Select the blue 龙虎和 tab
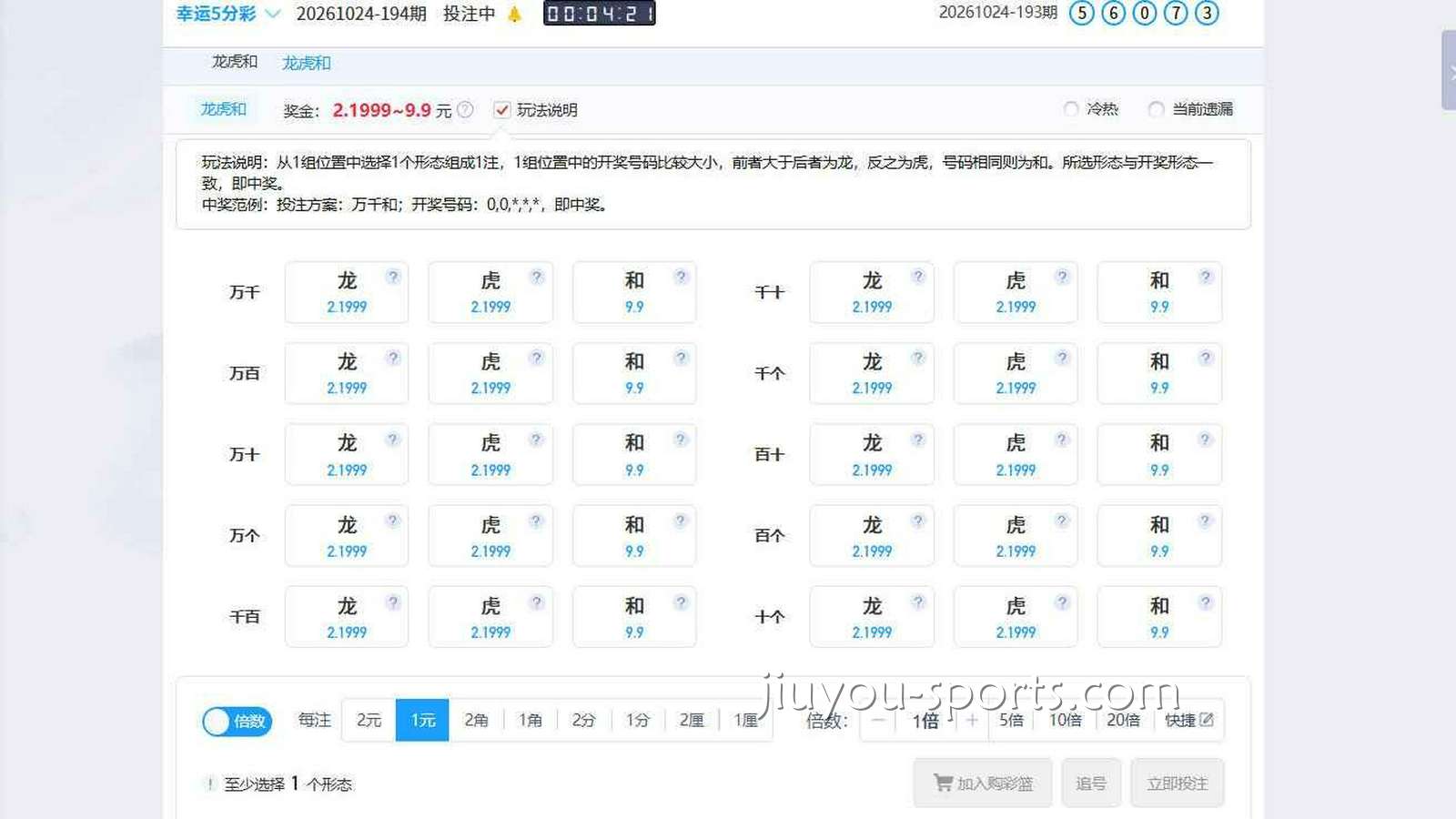Viewport: 1456px width, 819px height. [306, 63]
